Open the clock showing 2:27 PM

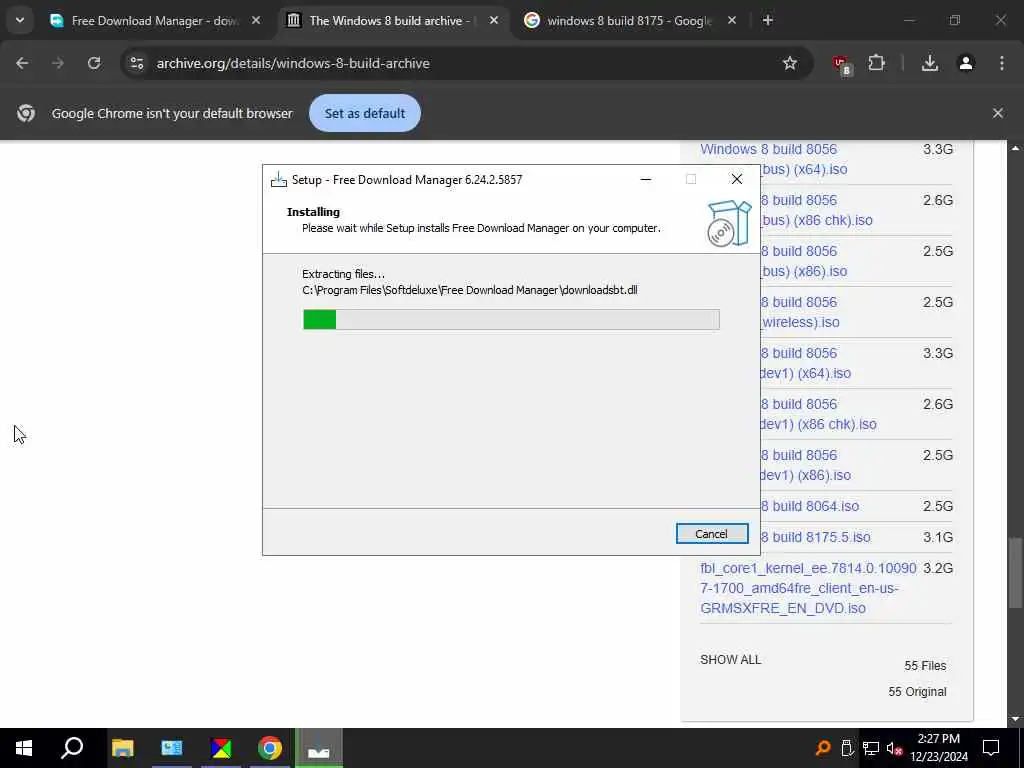tap(938, 748)
